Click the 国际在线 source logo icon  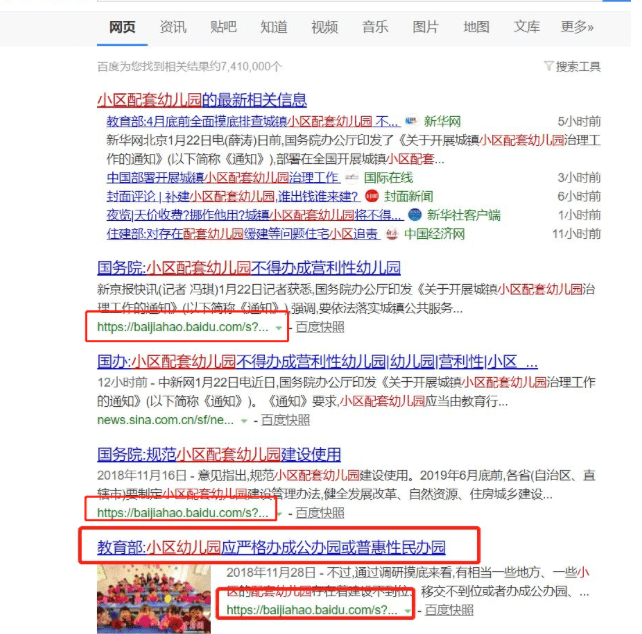(x=351, y=177)
